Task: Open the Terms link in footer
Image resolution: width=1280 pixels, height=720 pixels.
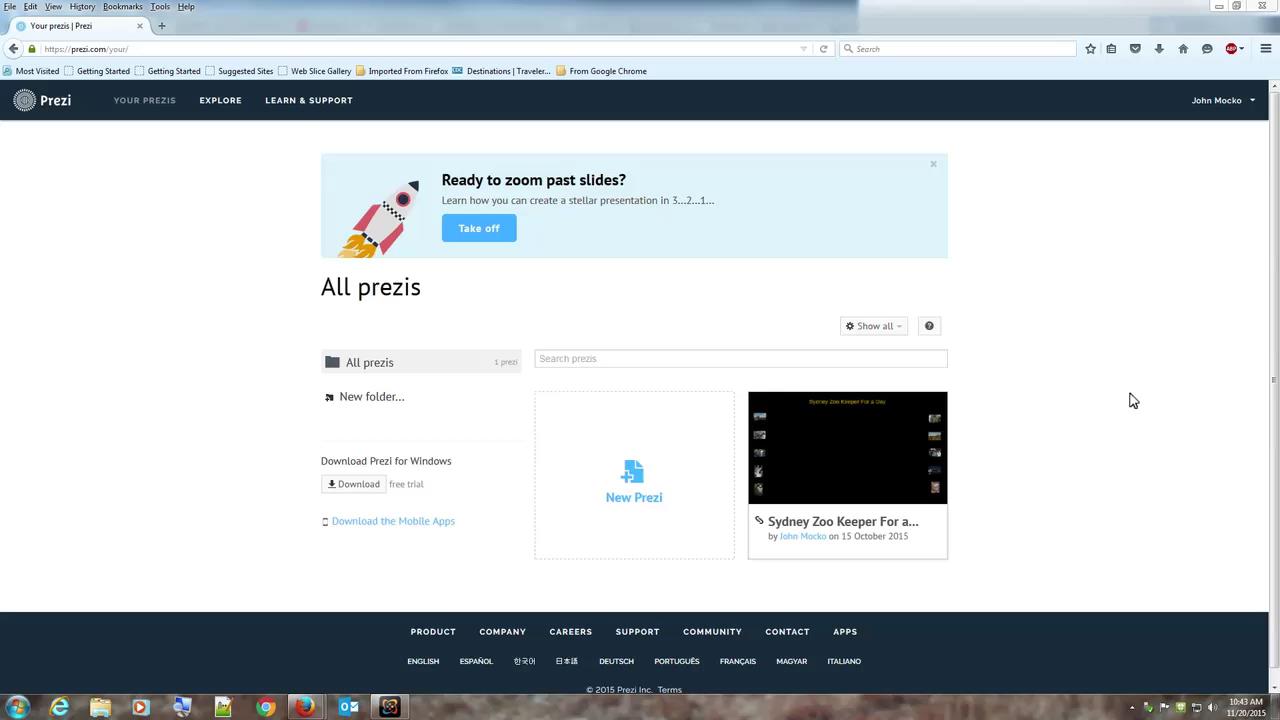Action: pos(669,690)
